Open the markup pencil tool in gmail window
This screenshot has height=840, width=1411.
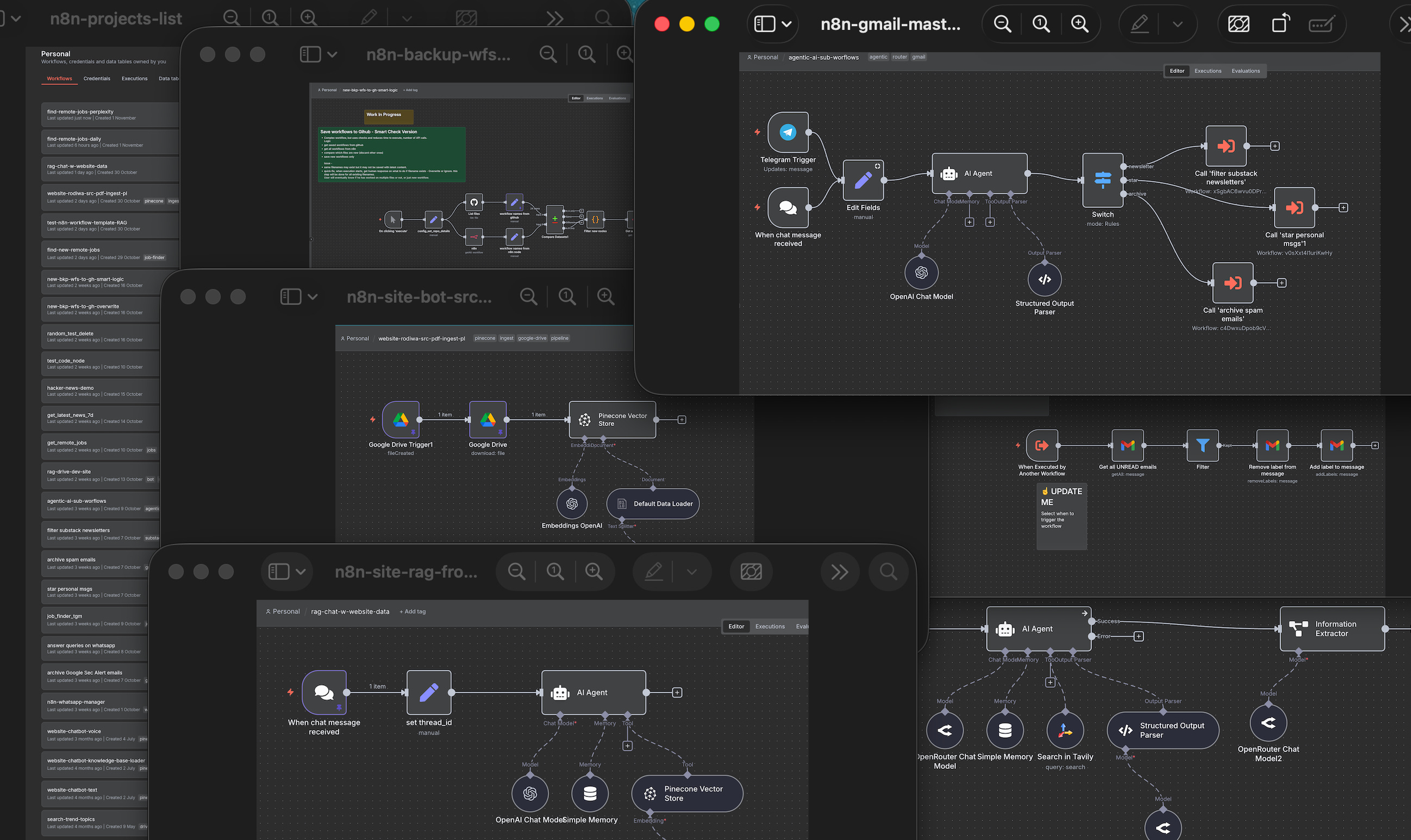click(1139, 24)
